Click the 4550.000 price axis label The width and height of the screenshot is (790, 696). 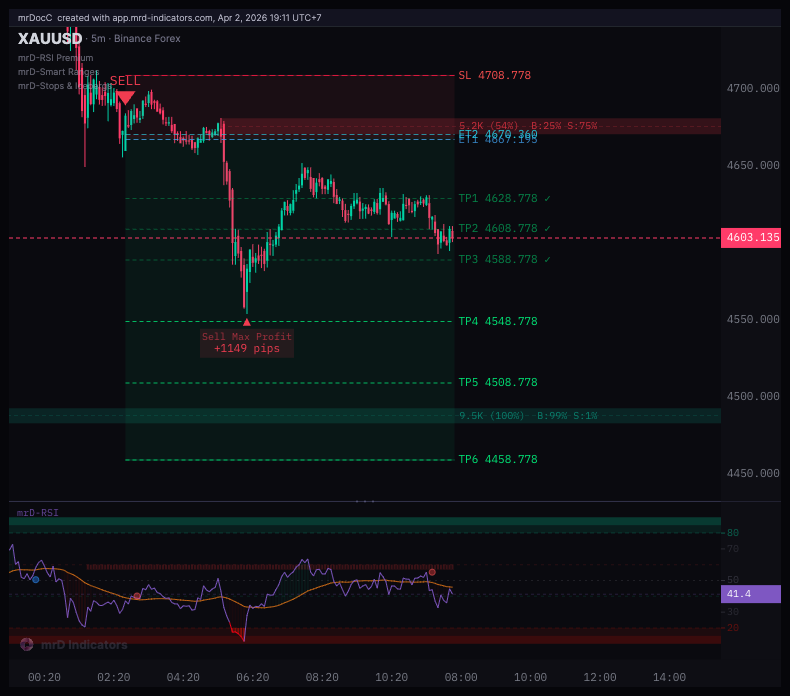(x=753, y=320)
